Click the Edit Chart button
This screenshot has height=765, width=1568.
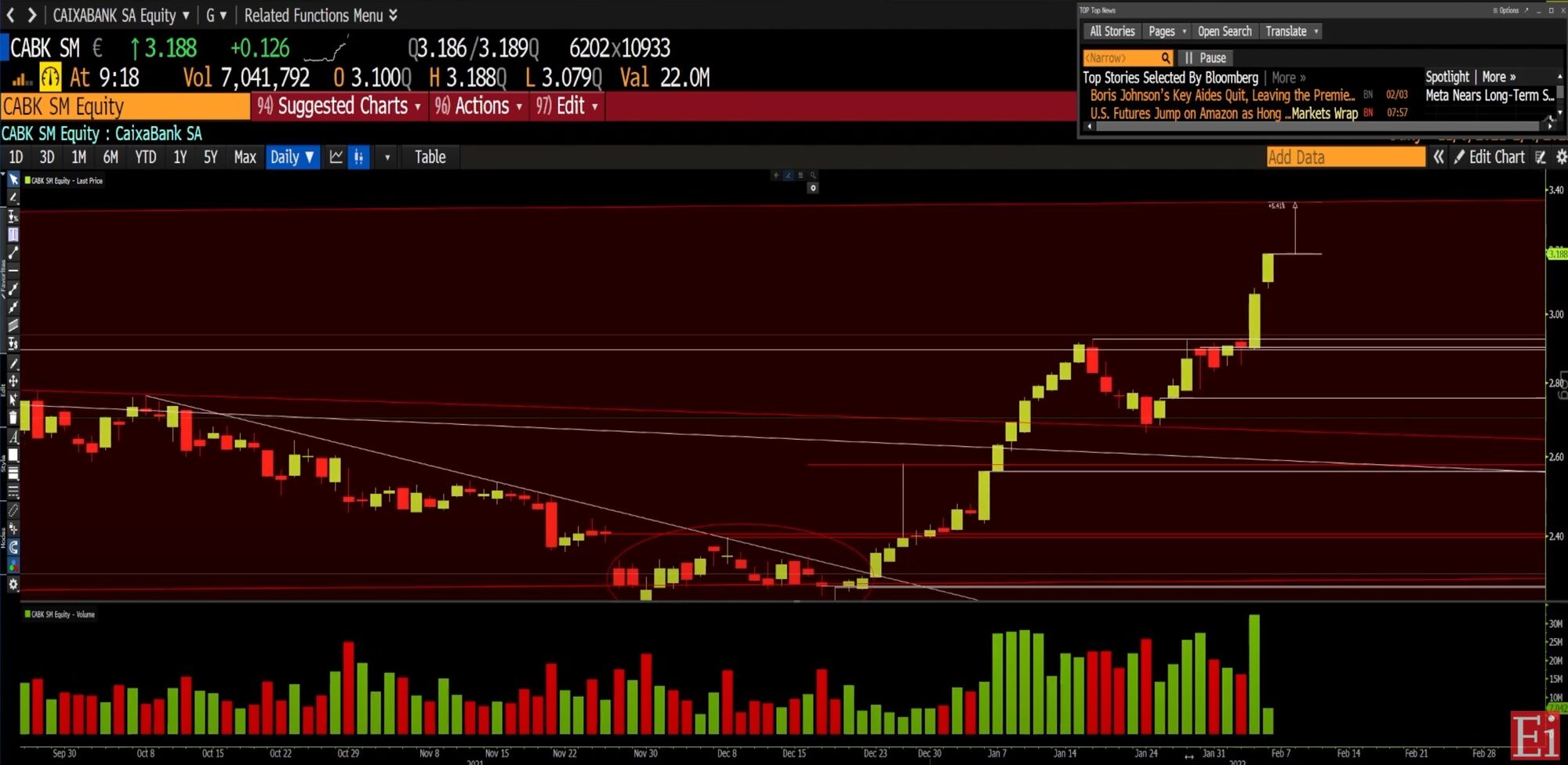1490,157
